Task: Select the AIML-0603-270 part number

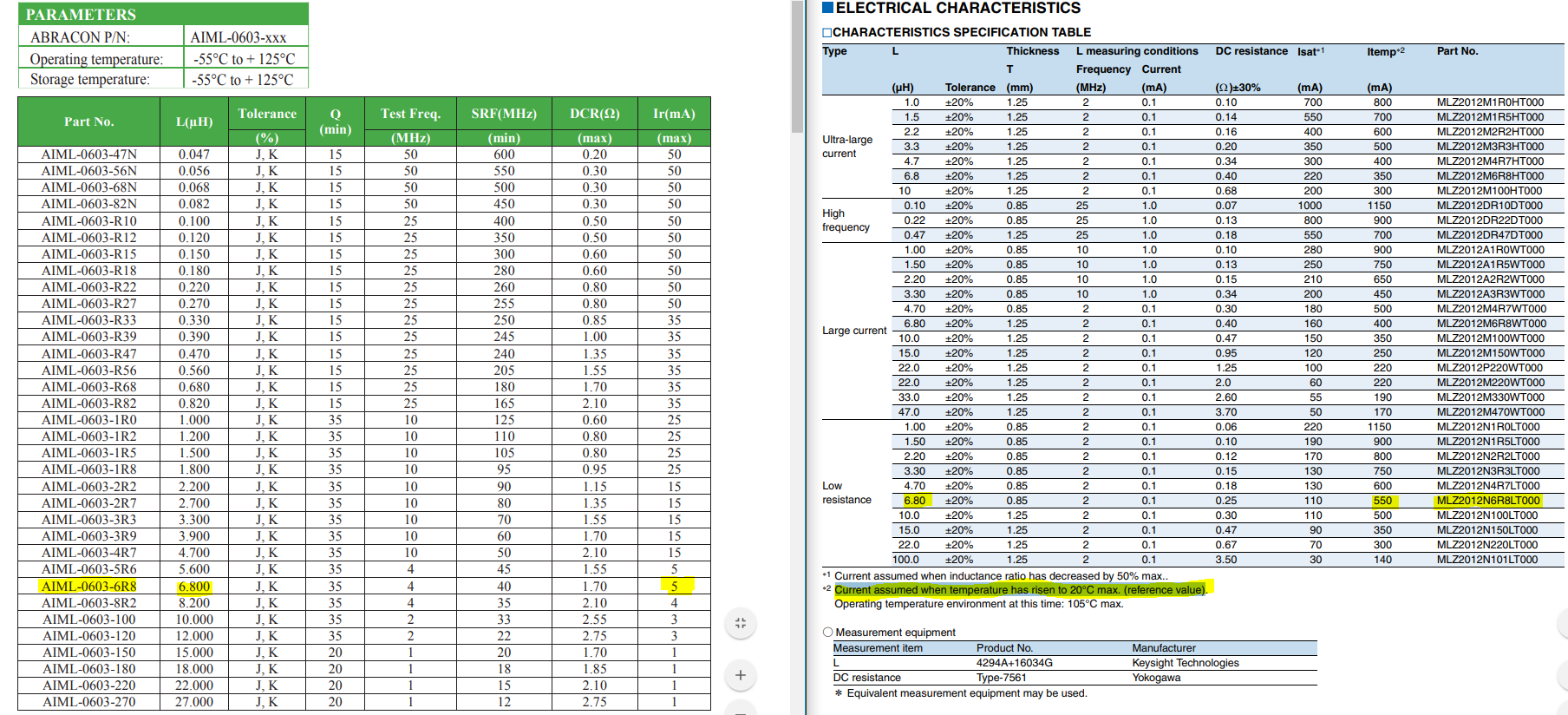Action: (88, 702)
